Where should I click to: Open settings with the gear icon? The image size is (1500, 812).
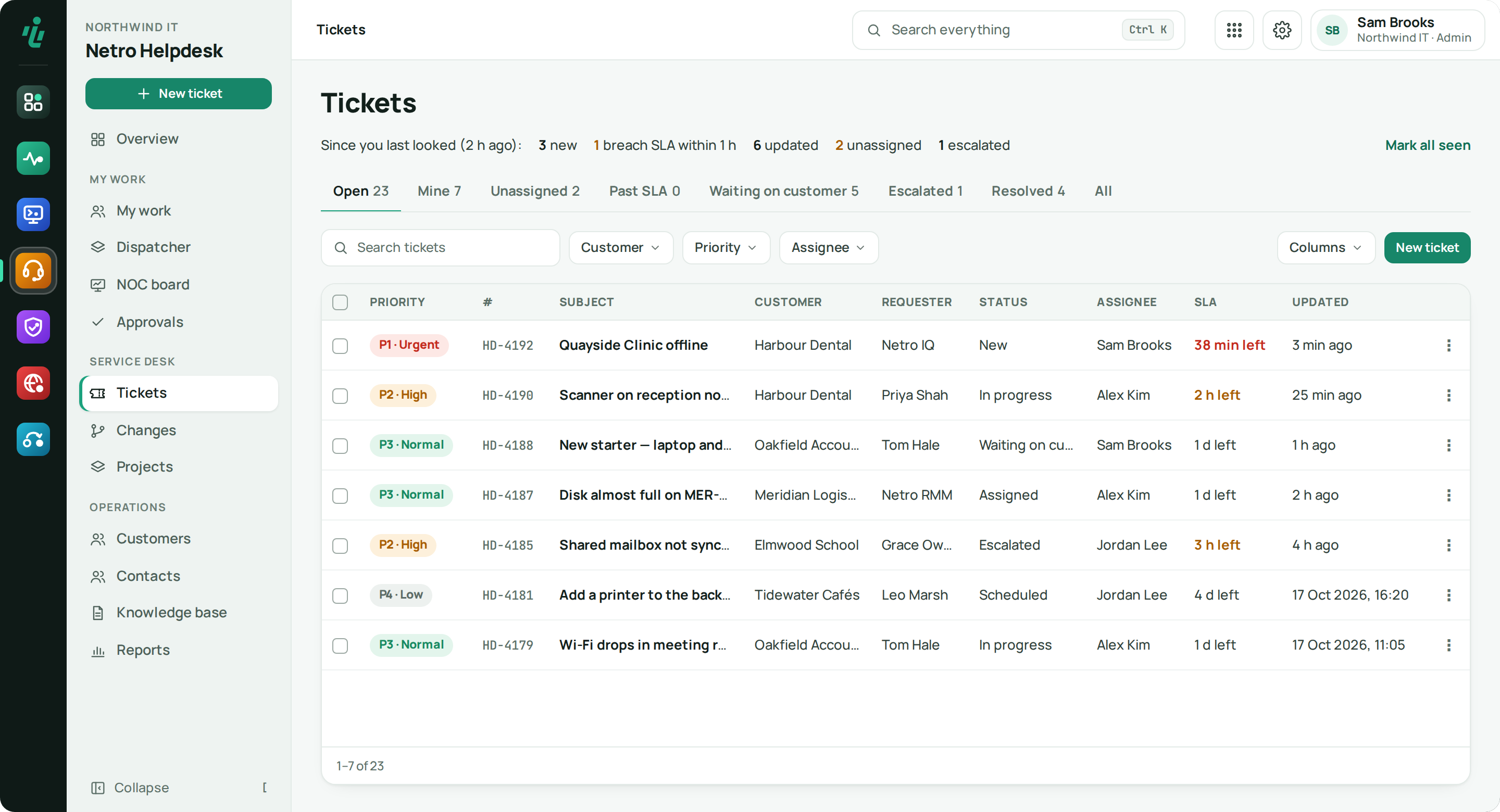[1282, 30]
